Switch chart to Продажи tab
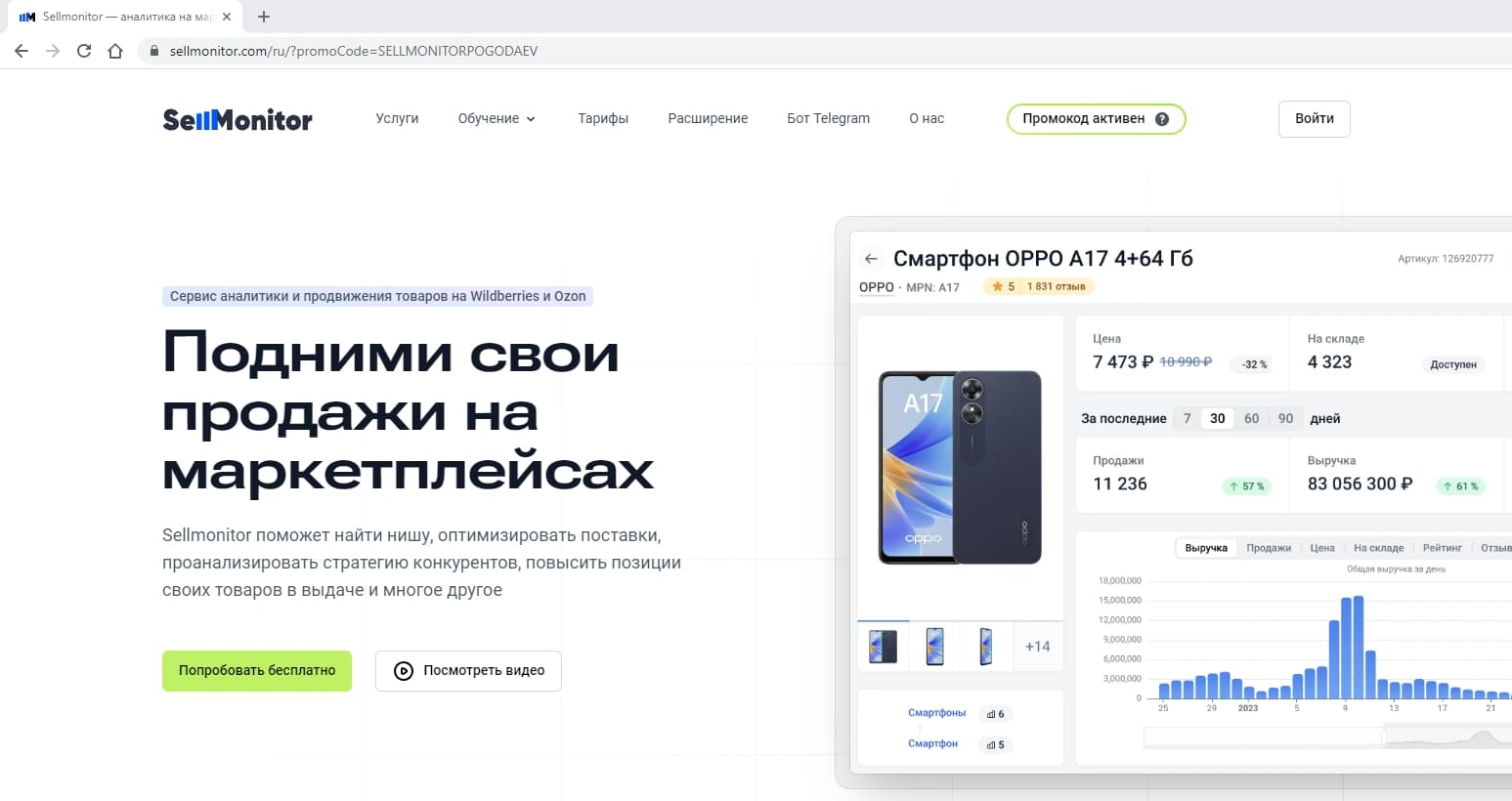Screen dimensions: 1512x801 click(x=1269, y=548)
